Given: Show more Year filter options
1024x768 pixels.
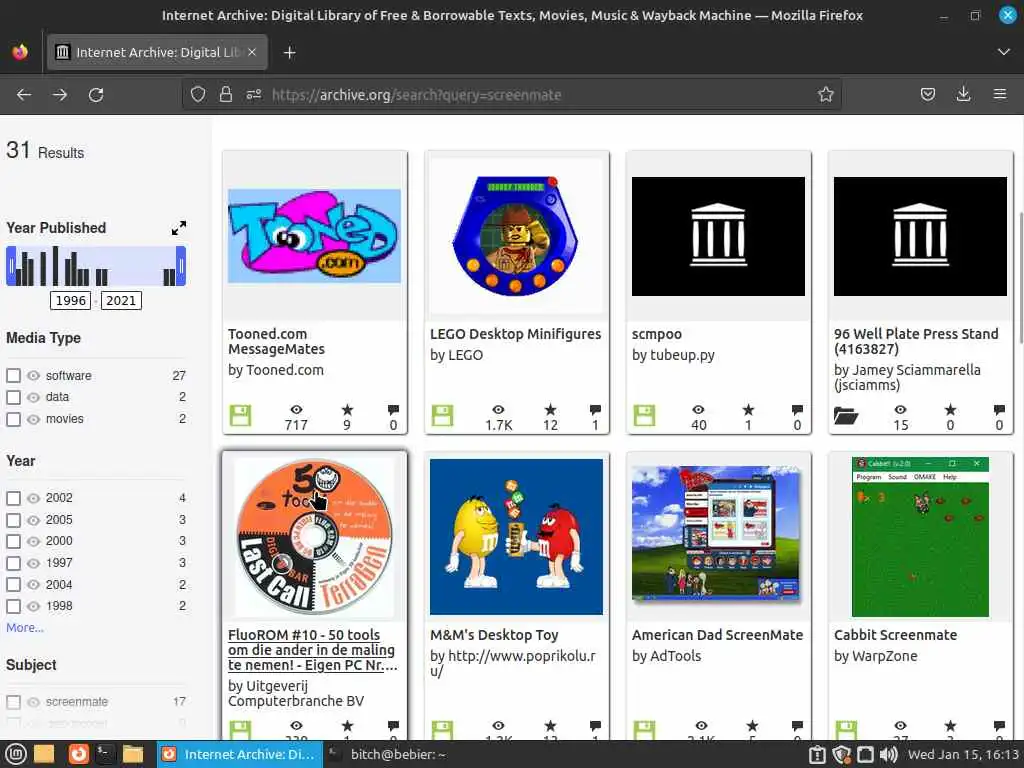Looking at the screenshot, I should click(x=25, y=628).
